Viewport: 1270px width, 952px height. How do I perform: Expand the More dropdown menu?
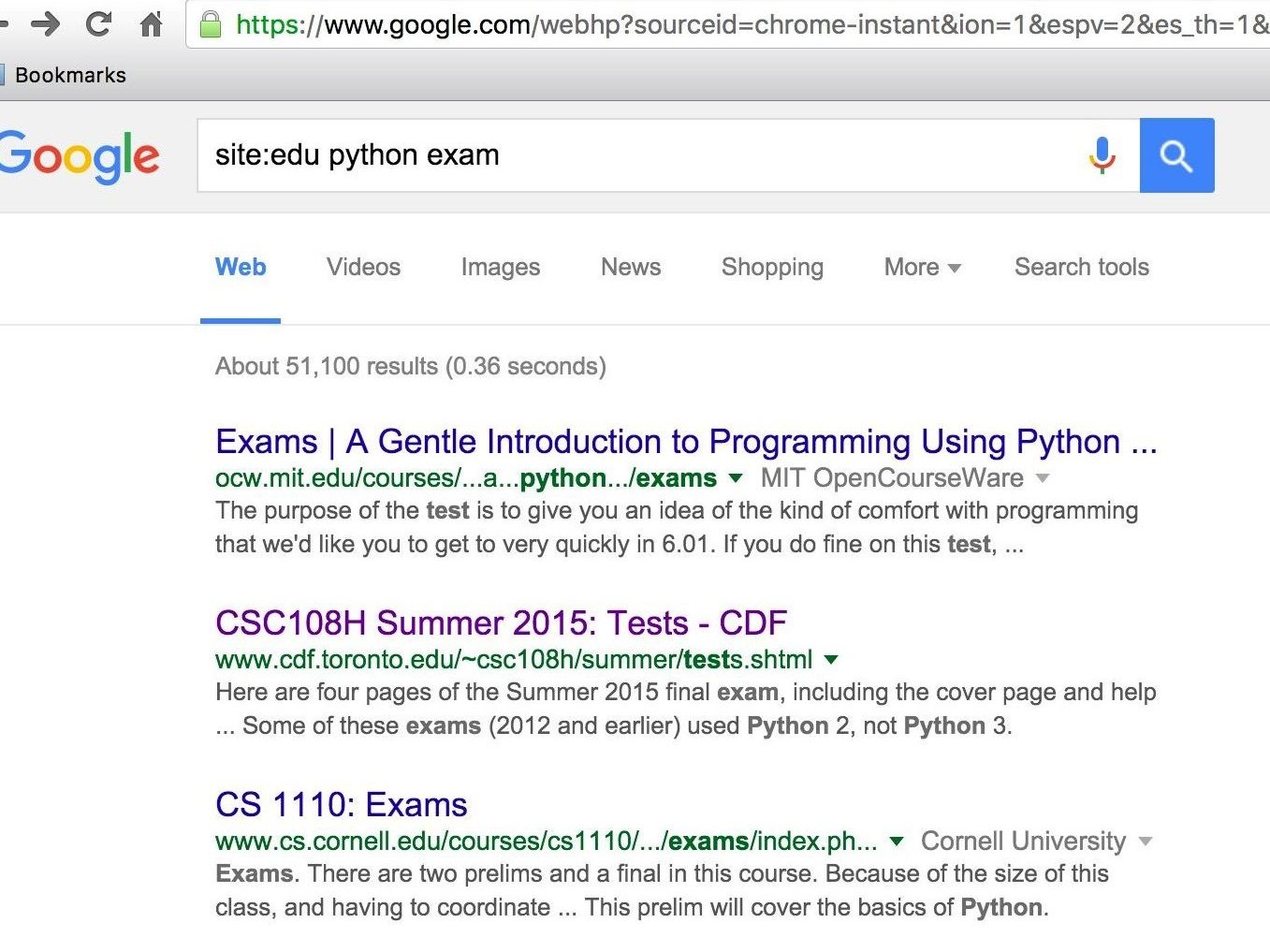click(x=923, y=267)
